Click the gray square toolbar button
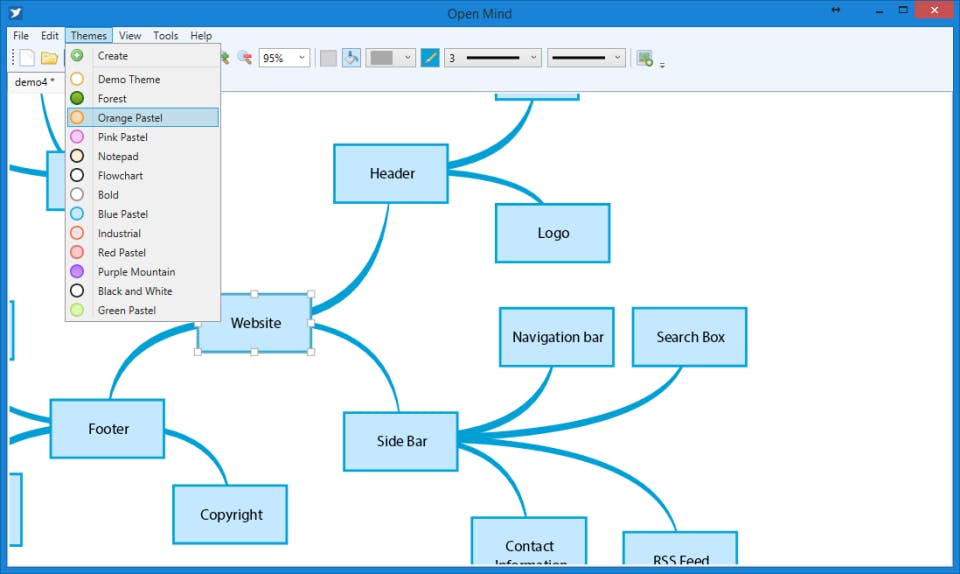Image resolution: width=960 pixels, height=574 pixels. [328, 58]
